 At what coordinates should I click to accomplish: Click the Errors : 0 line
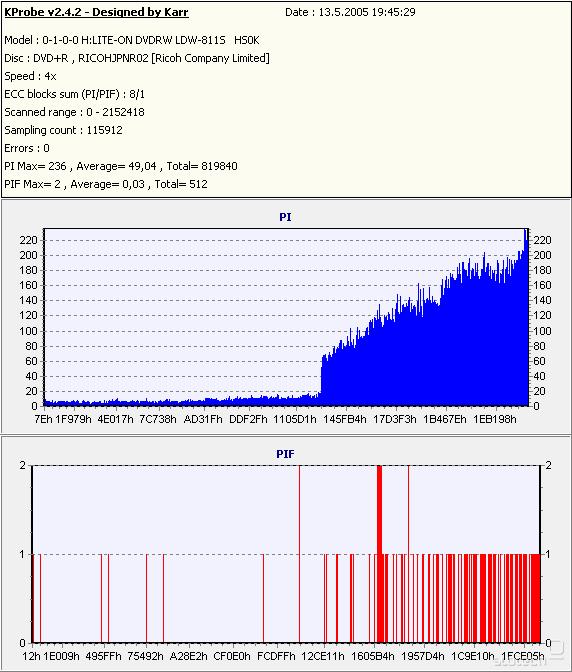(27, 148)
